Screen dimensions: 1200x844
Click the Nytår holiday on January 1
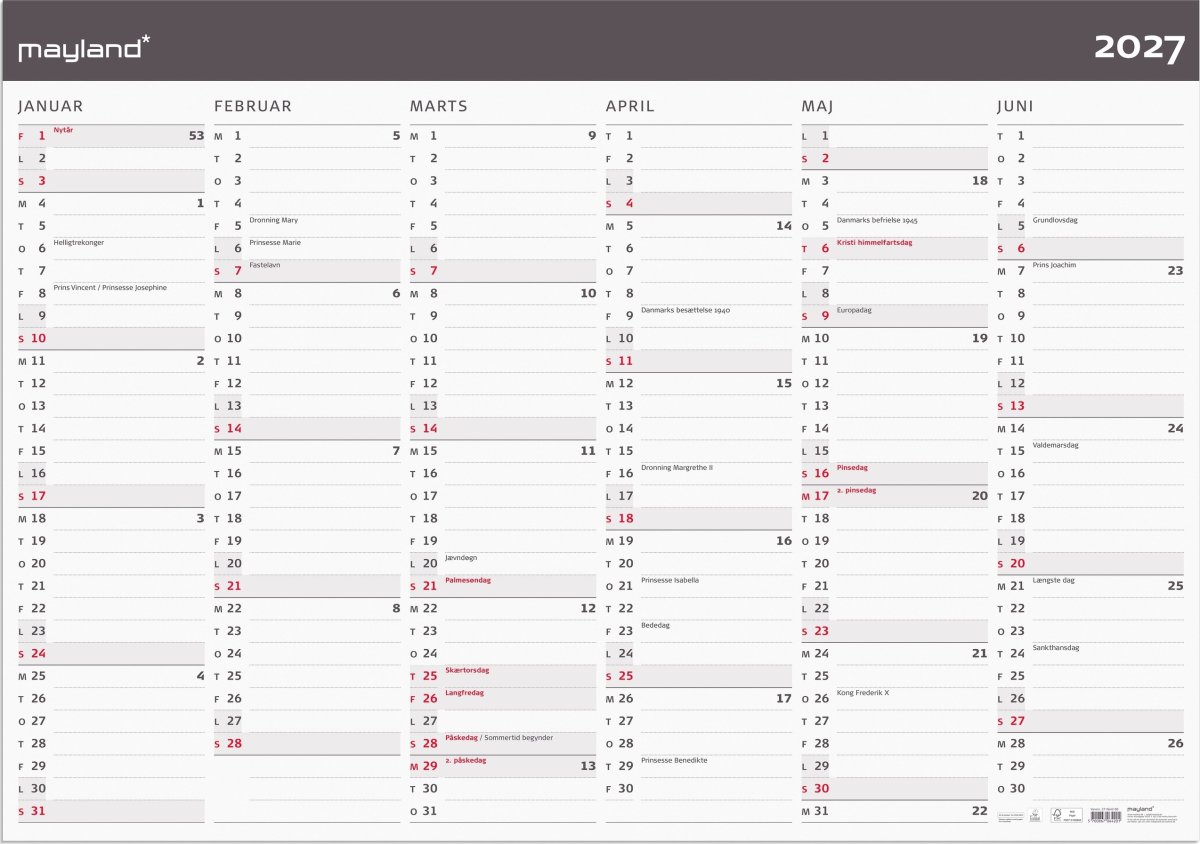coord(63,130)
